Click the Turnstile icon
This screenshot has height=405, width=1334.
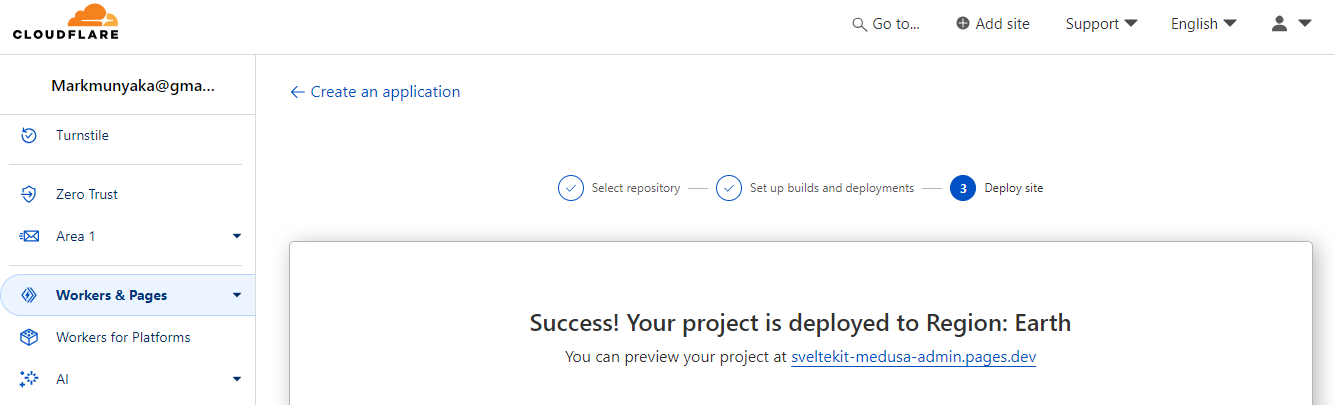pos(29,135)
